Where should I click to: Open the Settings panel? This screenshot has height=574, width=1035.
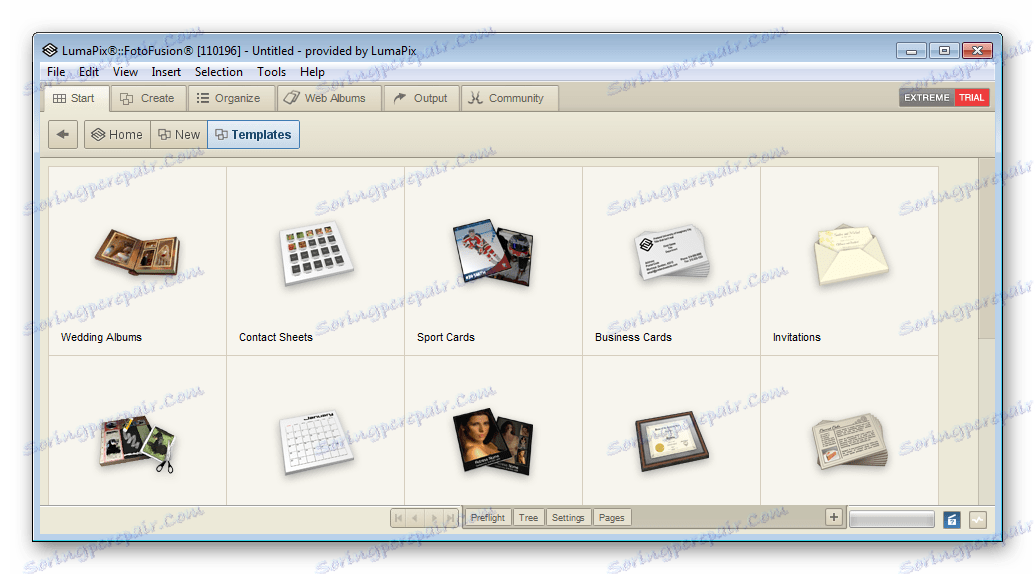pyautogui.click(x=568, y=518)
